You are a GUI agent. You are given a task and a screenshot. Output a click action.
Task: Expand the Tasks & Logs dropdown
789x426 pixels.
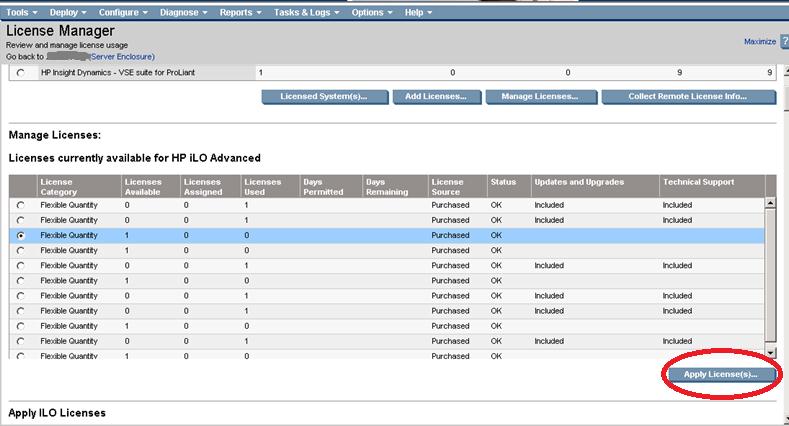tap(306, 13)
